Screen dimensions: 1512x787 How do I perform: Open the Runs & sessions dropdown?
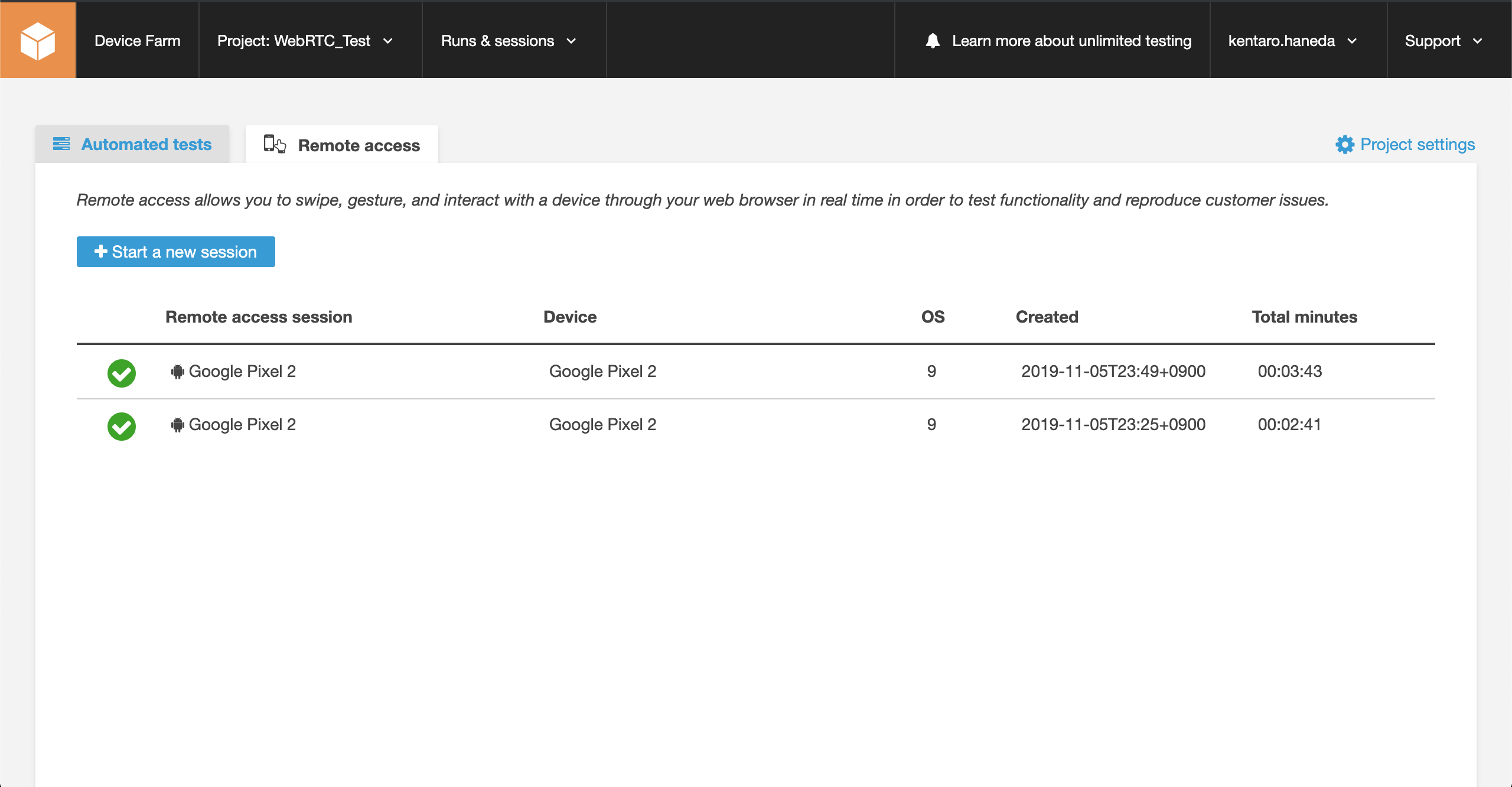point(514,41)
